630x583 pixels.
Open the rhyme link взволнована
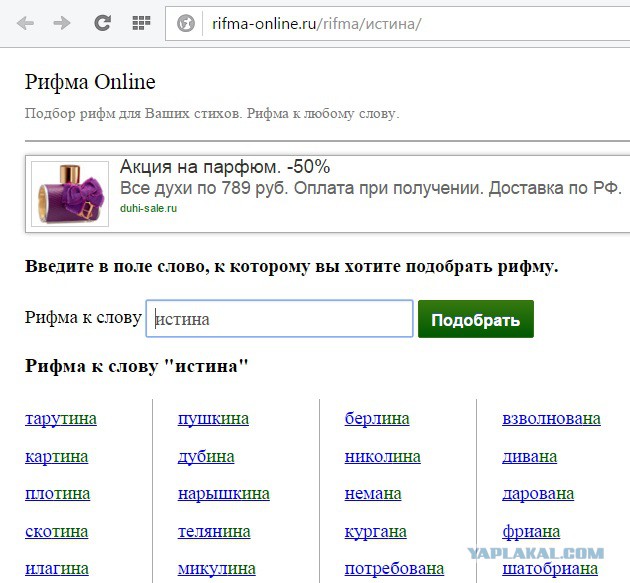(x=552, y=419)
